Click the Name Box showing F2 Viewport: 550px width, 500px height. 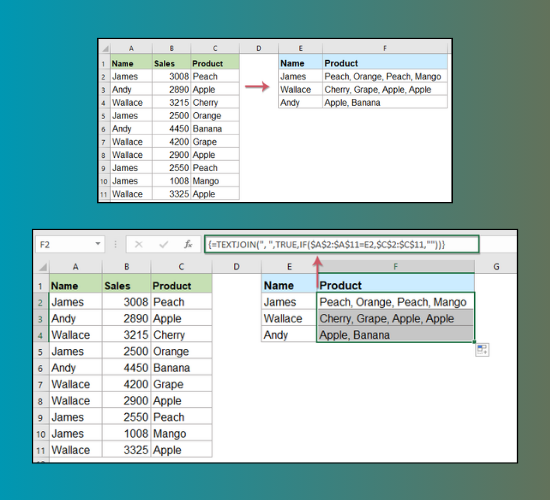click(x=70, y=244)
